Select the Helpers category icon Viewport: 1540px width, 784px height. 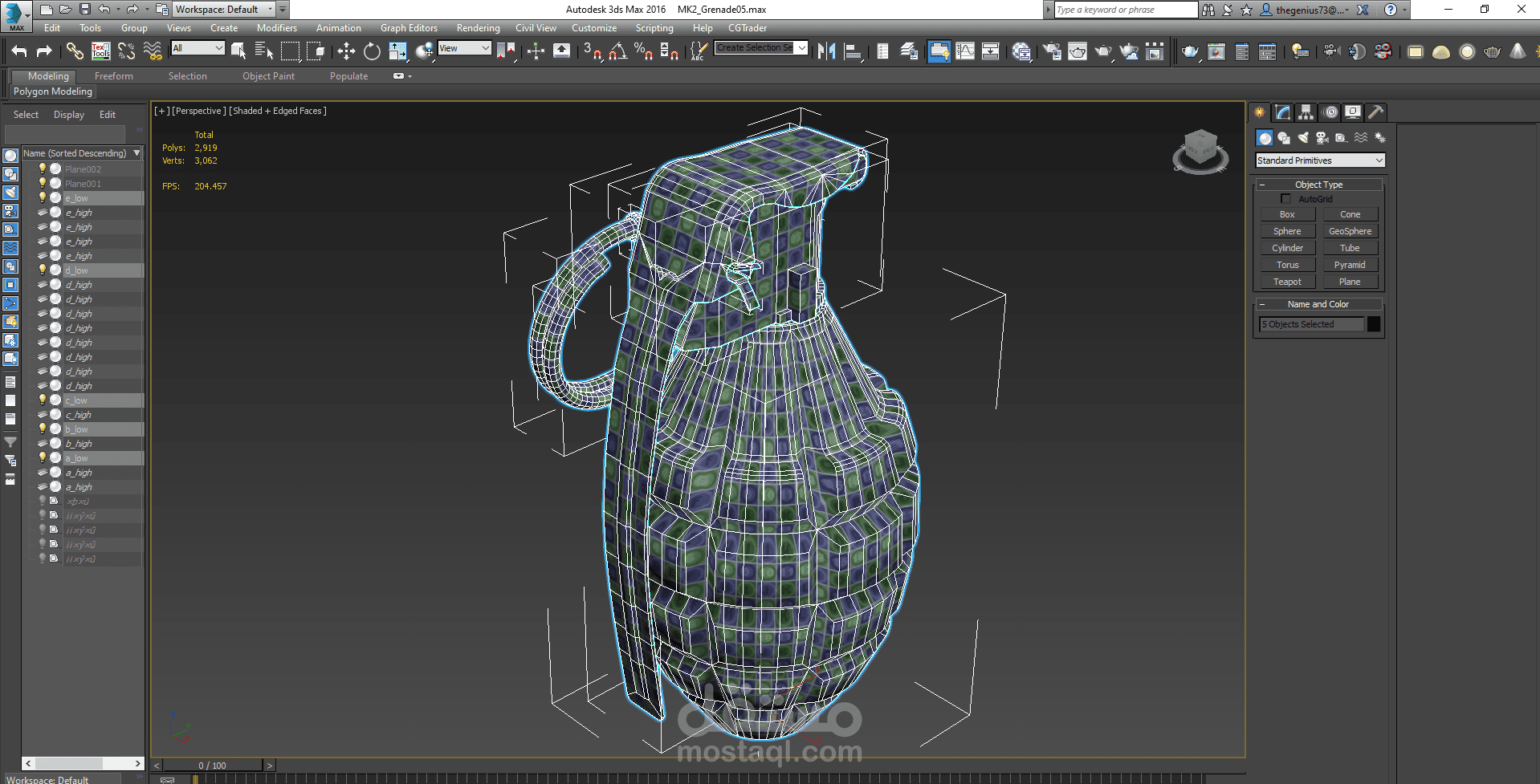click(x=1342, y=138)
